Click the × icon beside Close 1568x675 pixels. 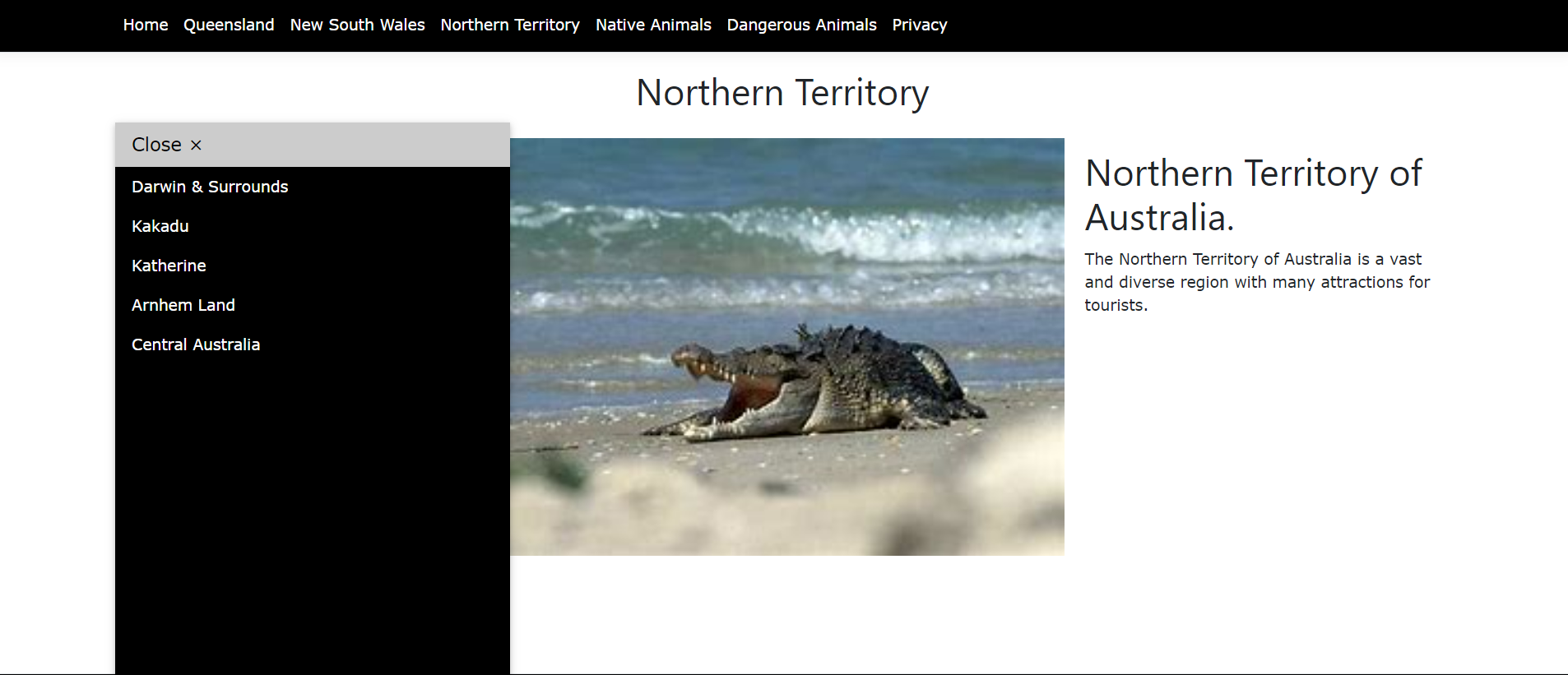point(196,146)
